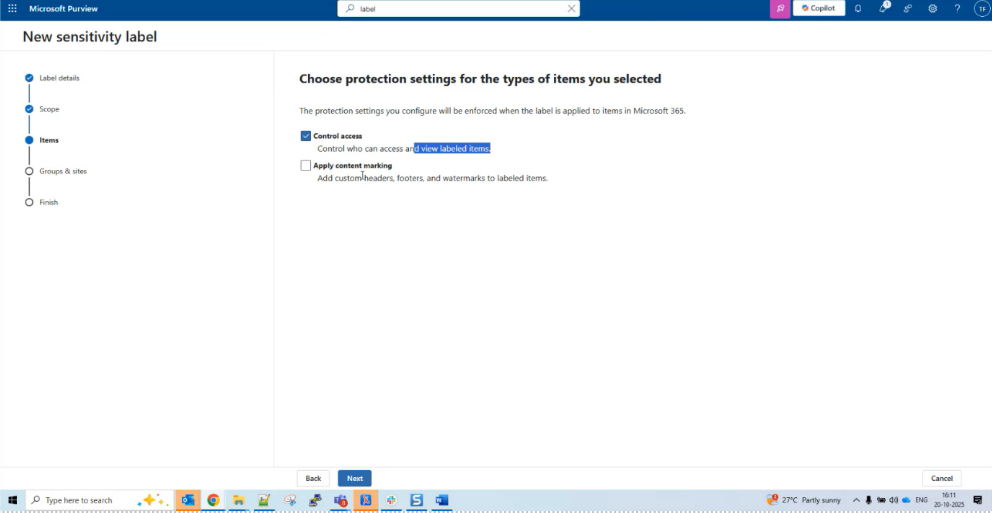
Task: Open Google Chrome from the taskbar
Action: [x=213, y=500]
